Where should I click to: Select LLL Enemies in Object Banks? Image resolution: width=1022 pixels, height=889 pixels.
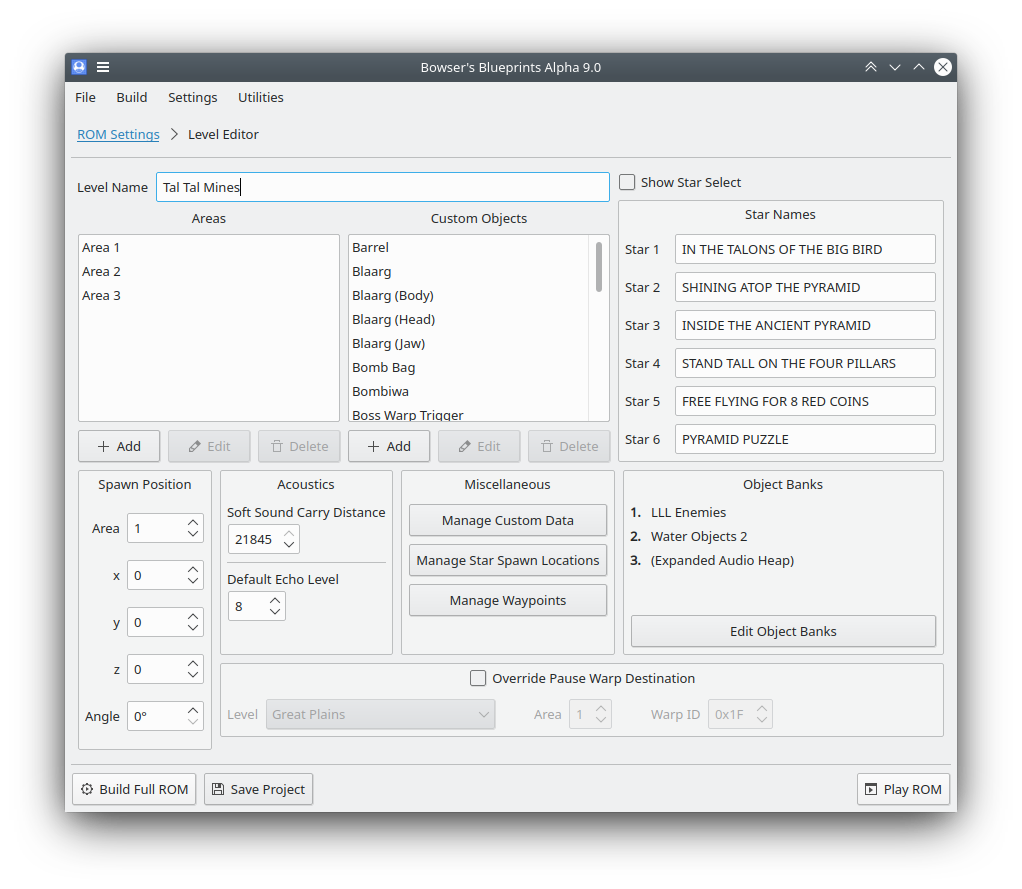[x=688, y=512]
